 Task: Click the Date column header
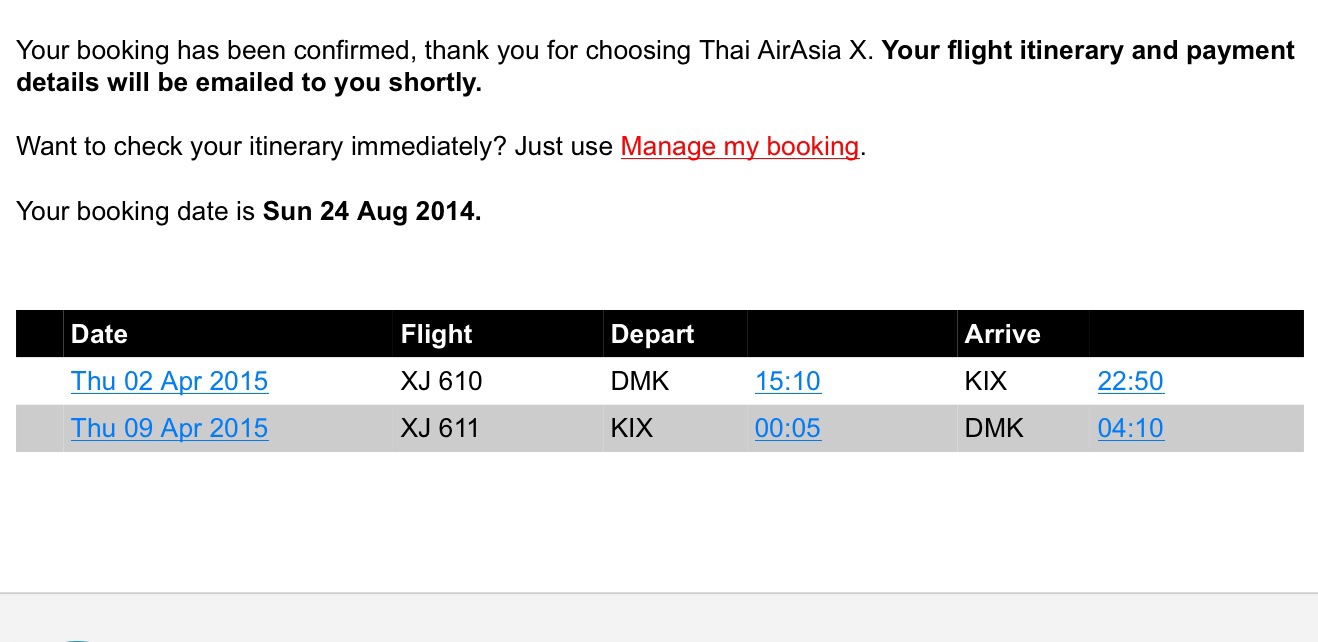tap(99, 334)
